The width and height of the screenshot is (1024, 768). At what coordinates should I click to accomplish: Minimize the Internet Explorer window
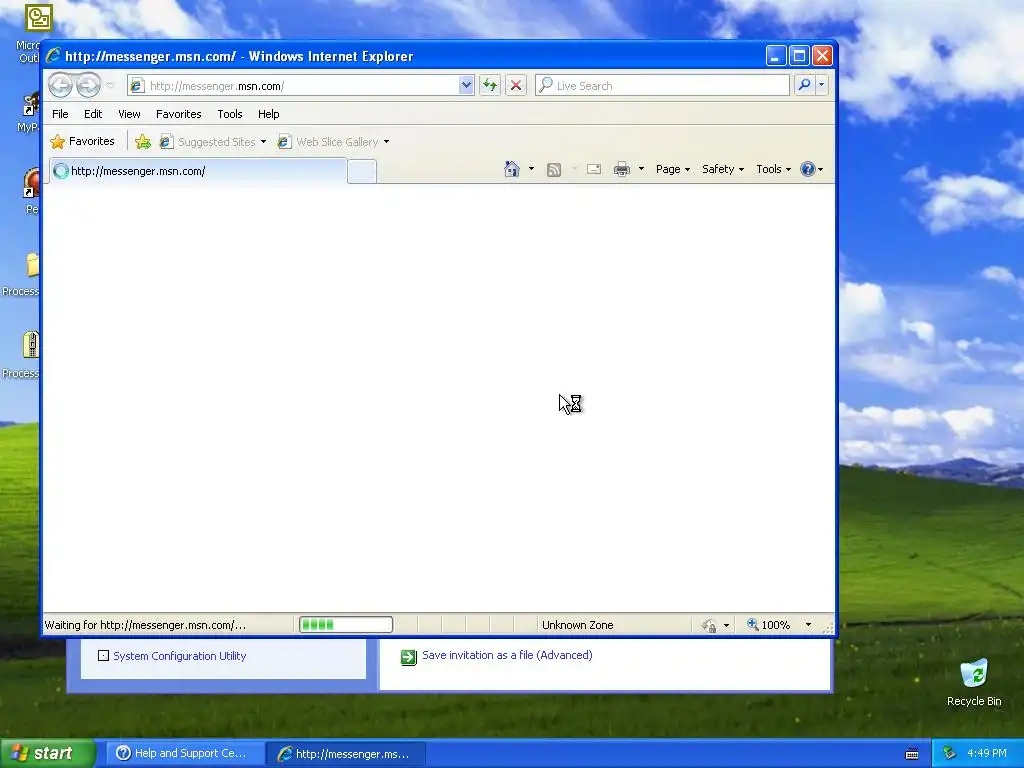775,56
